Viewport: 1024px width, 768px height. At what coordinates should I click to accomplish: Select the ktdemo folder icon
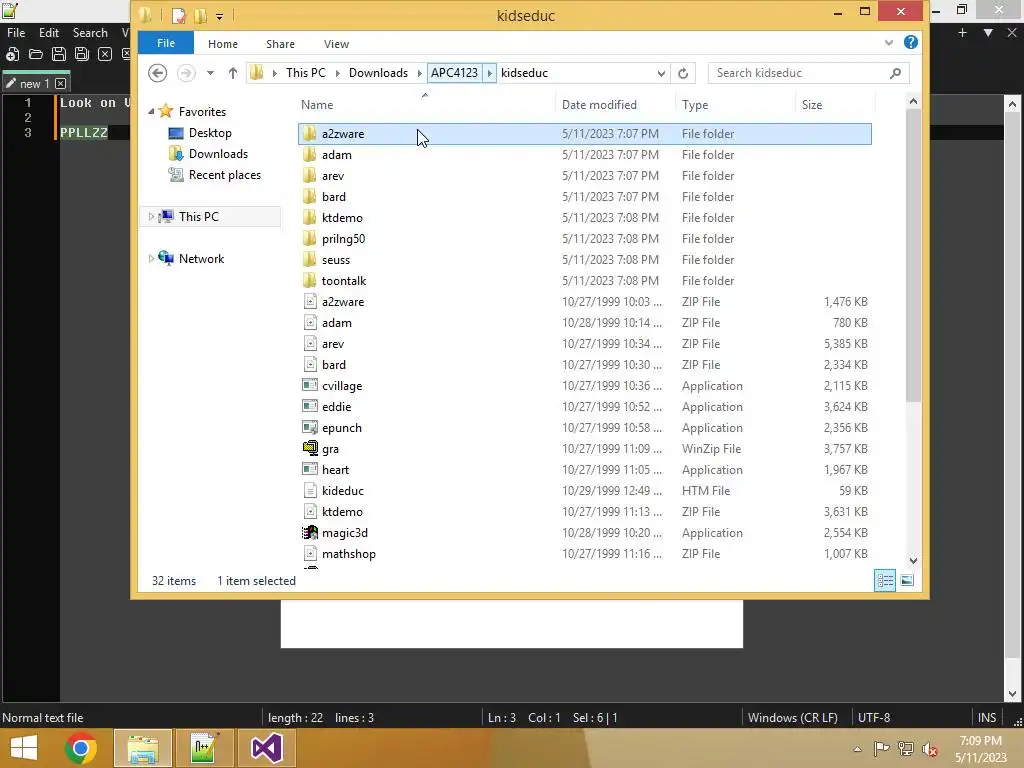pyautogui.click(x=310, y=217)
